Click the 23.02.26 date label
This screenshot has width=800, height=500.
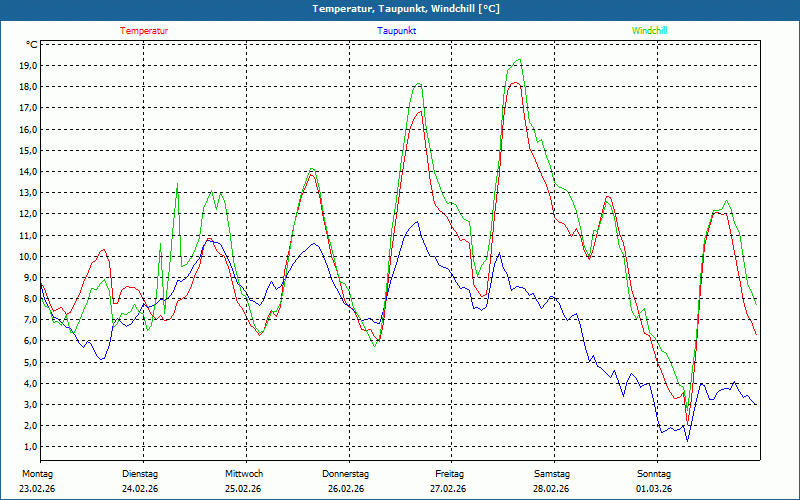point(37,489)
